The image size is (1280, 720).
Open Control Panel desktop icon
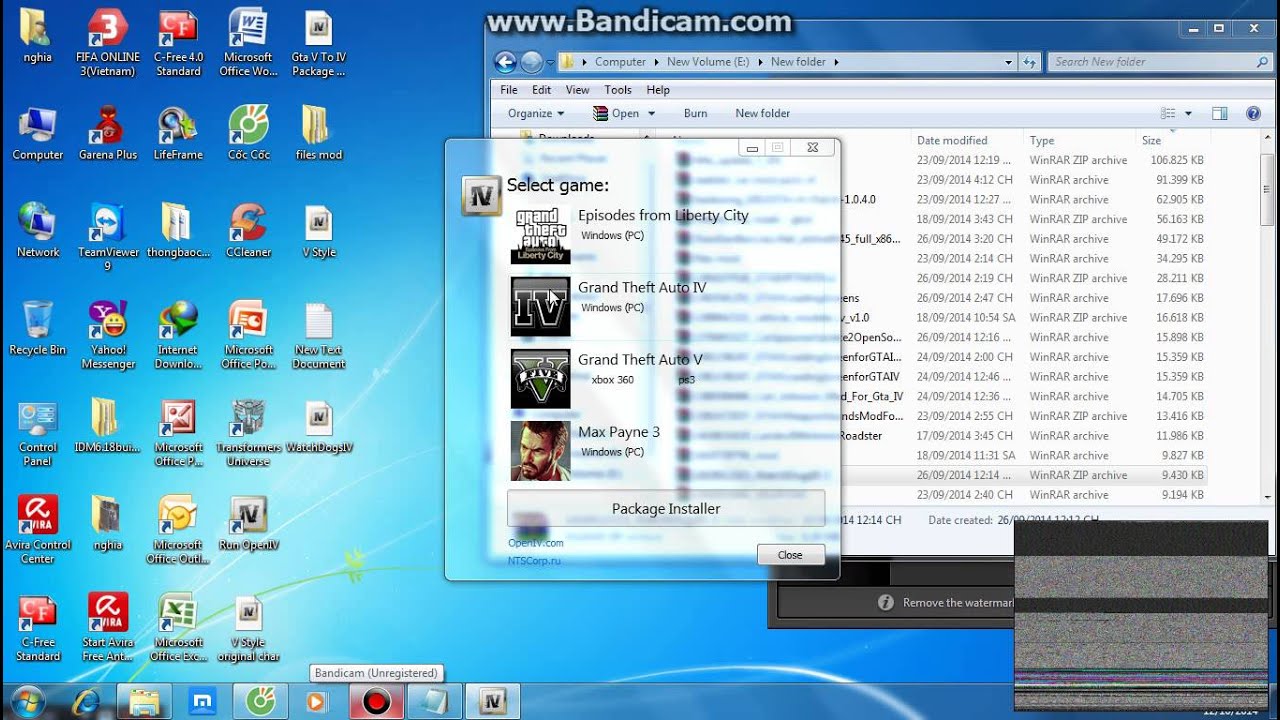pos(38,433)
